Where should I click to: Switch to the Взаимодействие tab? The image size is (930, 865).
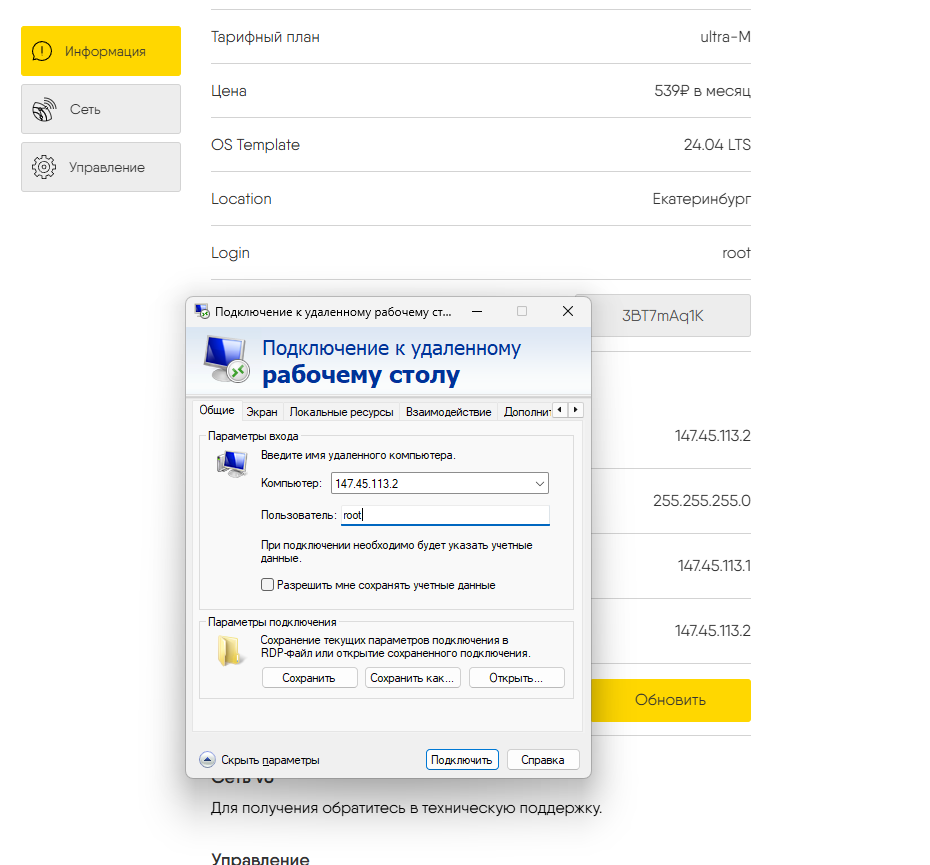click(448, 412)
